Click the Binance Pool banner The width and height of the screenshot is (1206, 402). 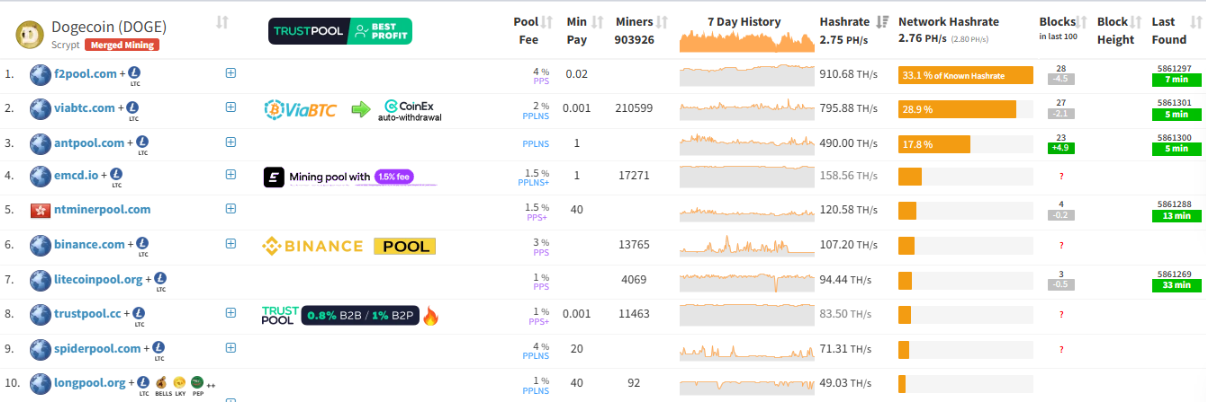348,245
